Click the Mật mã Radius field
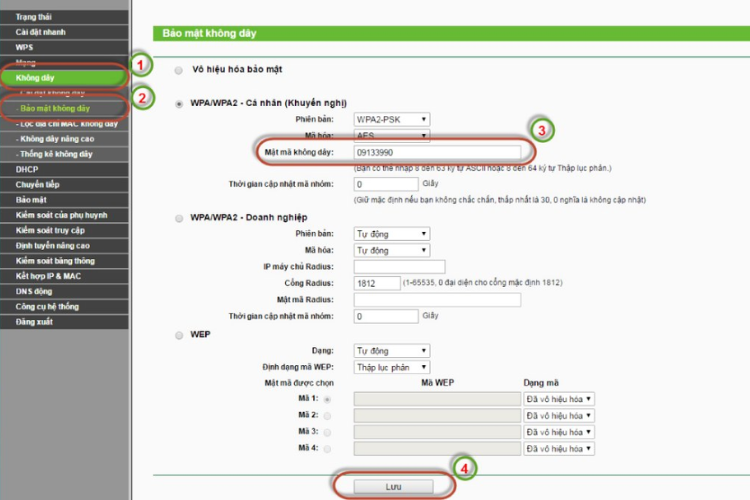The height and width of the screenshot is (500, 750). (x=437, y=300)
